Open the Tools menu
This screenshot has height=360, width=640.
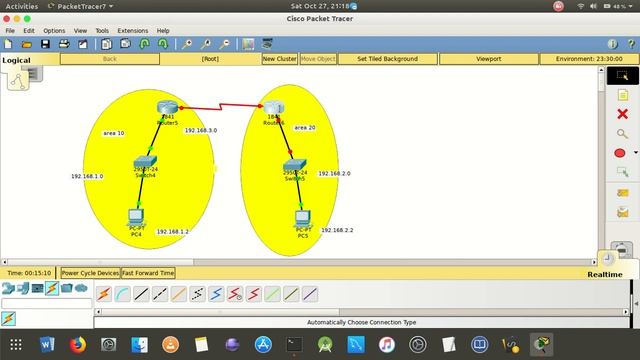coord(102,31)
